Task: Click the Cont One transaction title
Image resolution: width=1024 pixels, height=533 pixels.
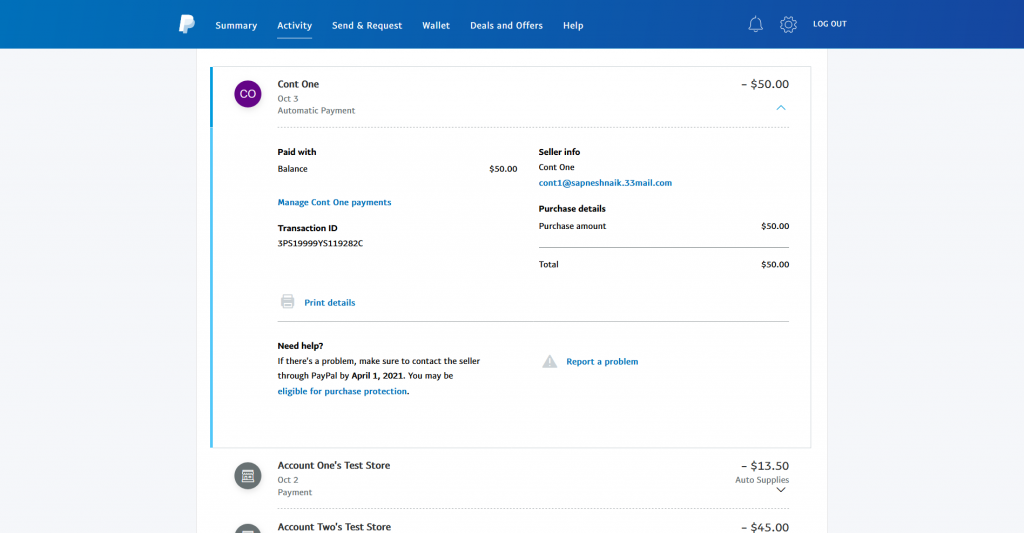Action: (x=298, y=84)
